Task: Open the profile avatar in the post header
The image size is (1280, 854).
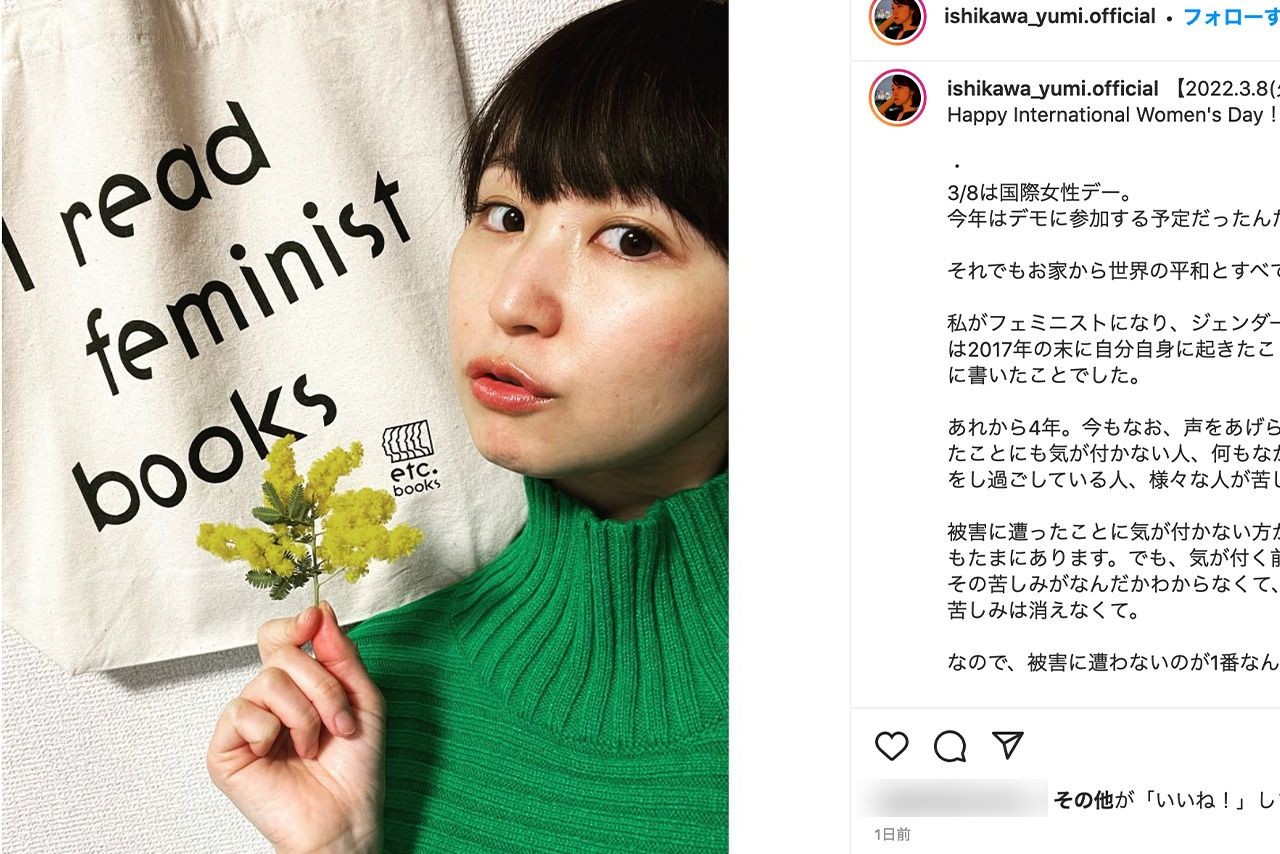Action: click(897, 19)
